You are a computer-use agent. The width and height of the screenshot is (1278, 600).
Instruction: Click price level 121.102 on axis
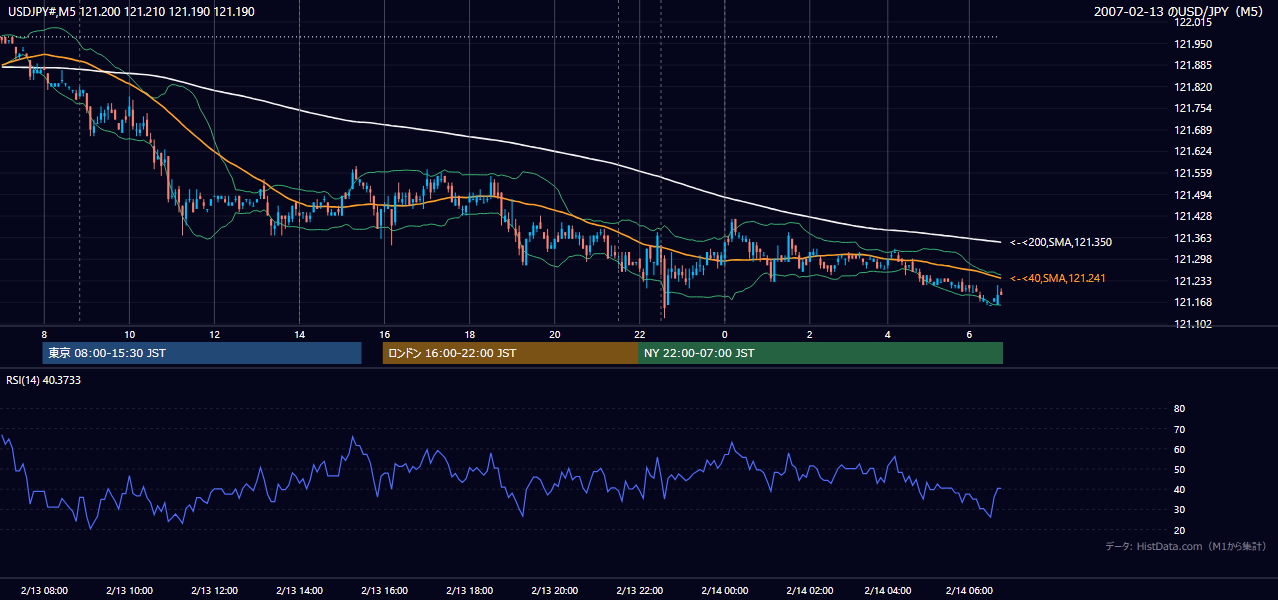tap(1192, 324)
